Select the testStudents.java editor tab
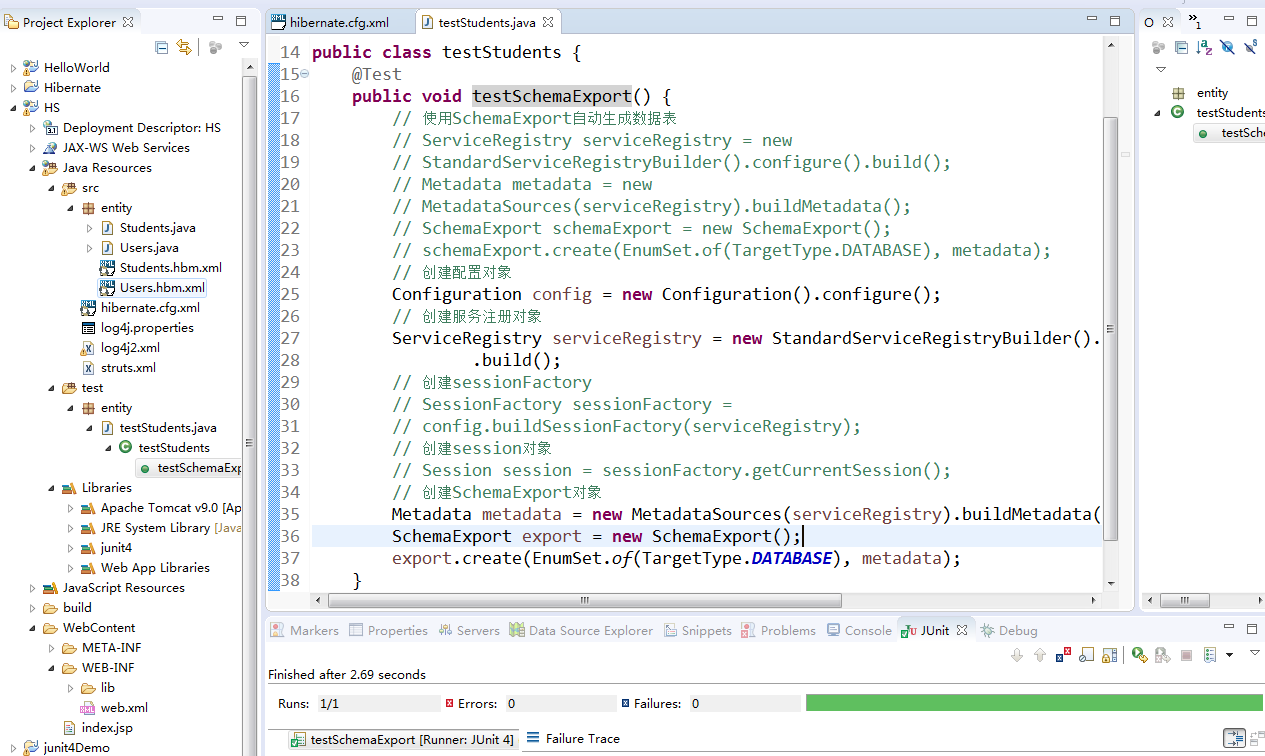This screenshot has width=1265, height=756. 487,22
